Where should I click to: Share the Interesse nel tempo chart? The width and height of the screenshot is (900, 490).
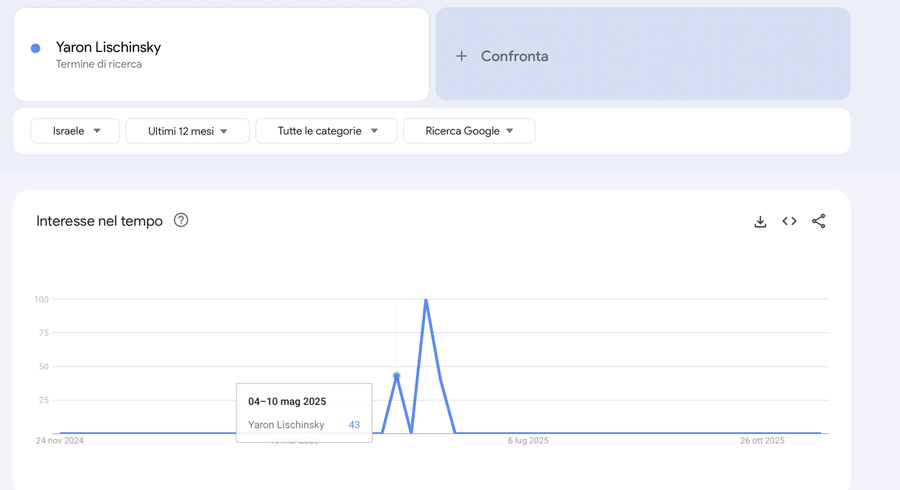click(818, 221)
